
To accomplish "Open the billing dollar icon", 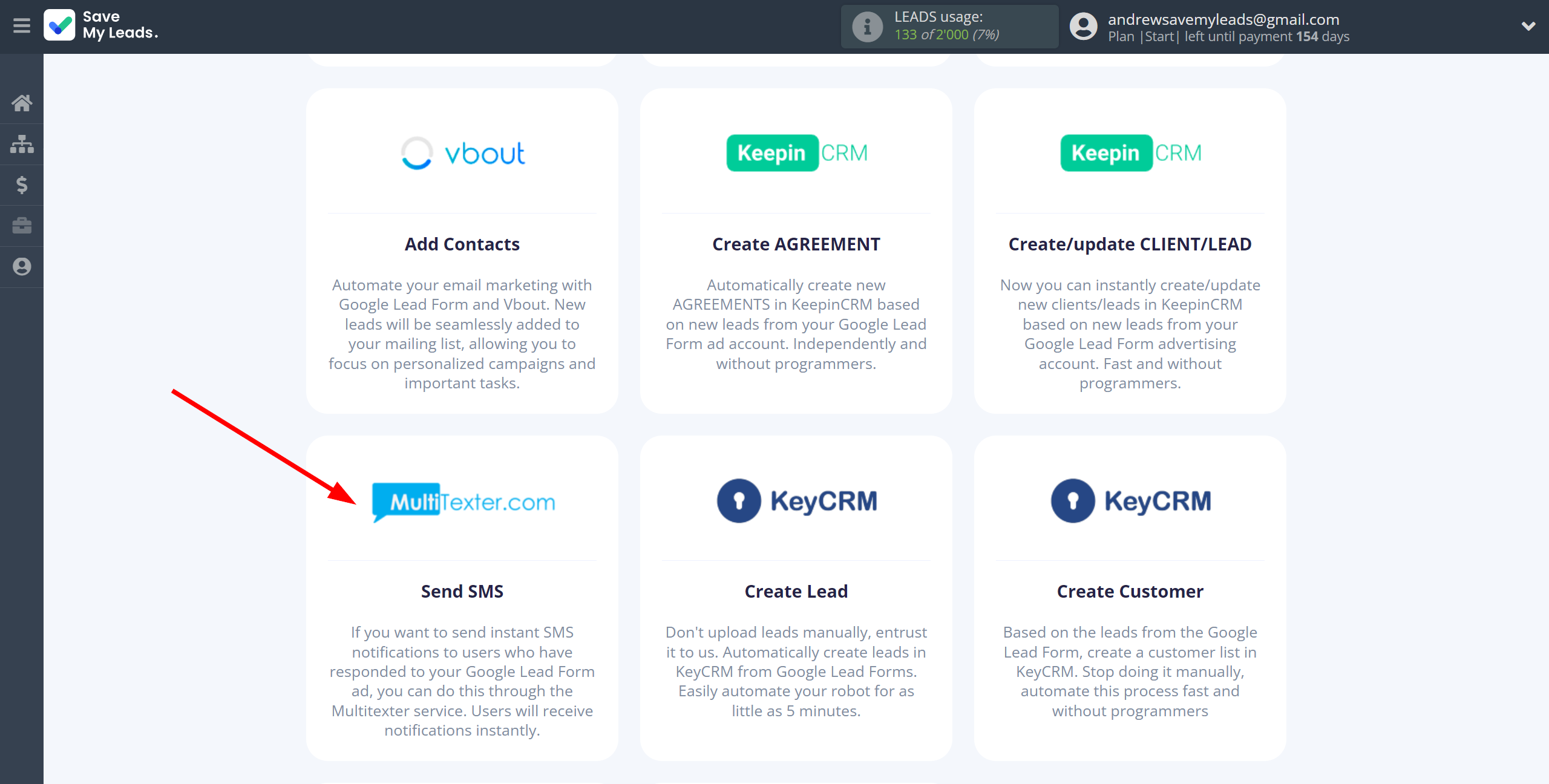I will (22, 185).
